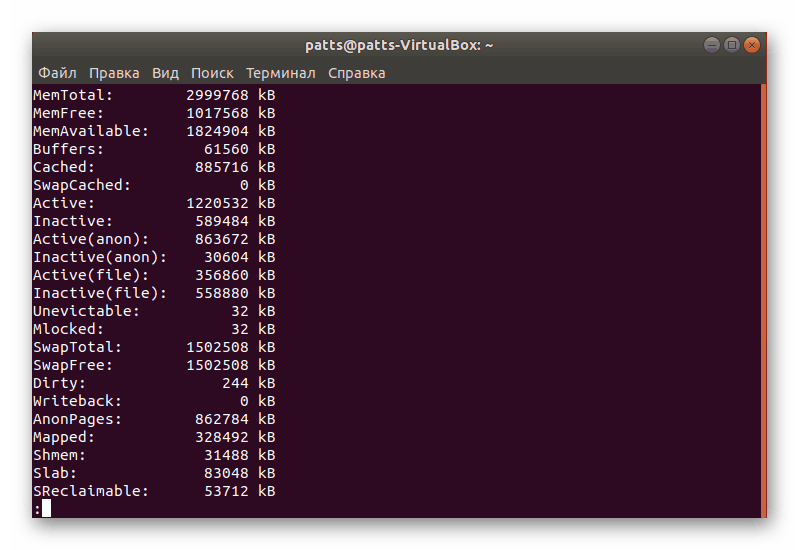Screen dimensions: 799x550
Task: Click the MemFree: label
Action: pyautogui.click(x=68, y=113)
